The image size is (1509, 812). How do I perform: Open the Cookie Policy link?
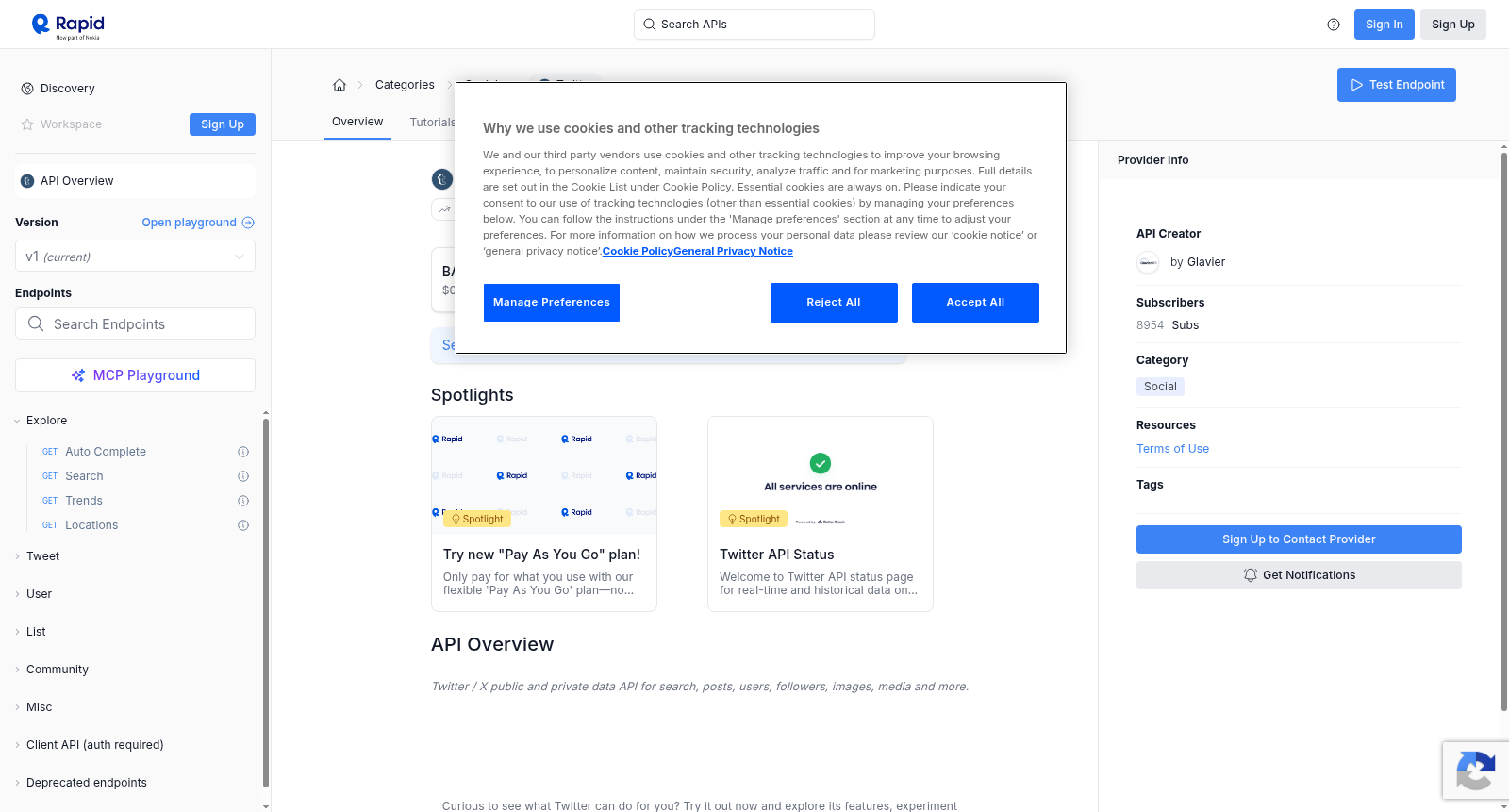638,251
